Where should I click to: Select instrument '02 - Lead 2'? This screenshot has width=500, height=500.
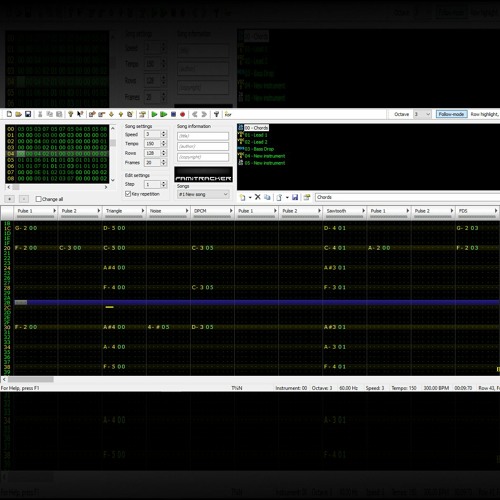(256, 142)
